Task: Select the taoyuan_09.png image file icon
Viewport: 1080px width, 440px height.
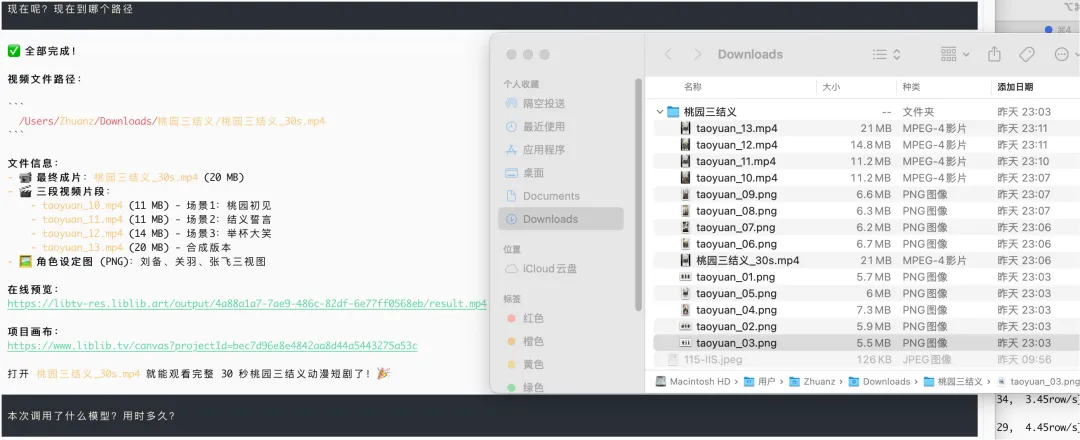Action: point(685,194)
